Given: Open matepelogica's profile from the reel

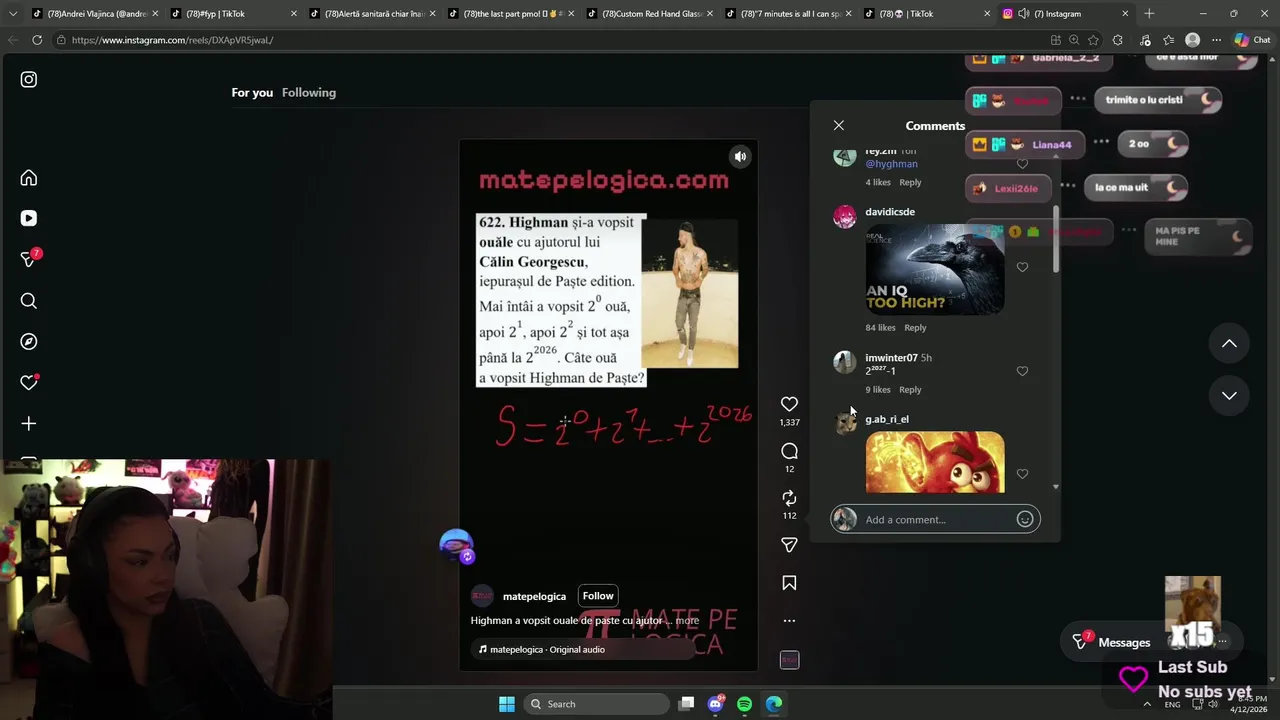Looking at the screenshot, I should click(x=534, y=597).
